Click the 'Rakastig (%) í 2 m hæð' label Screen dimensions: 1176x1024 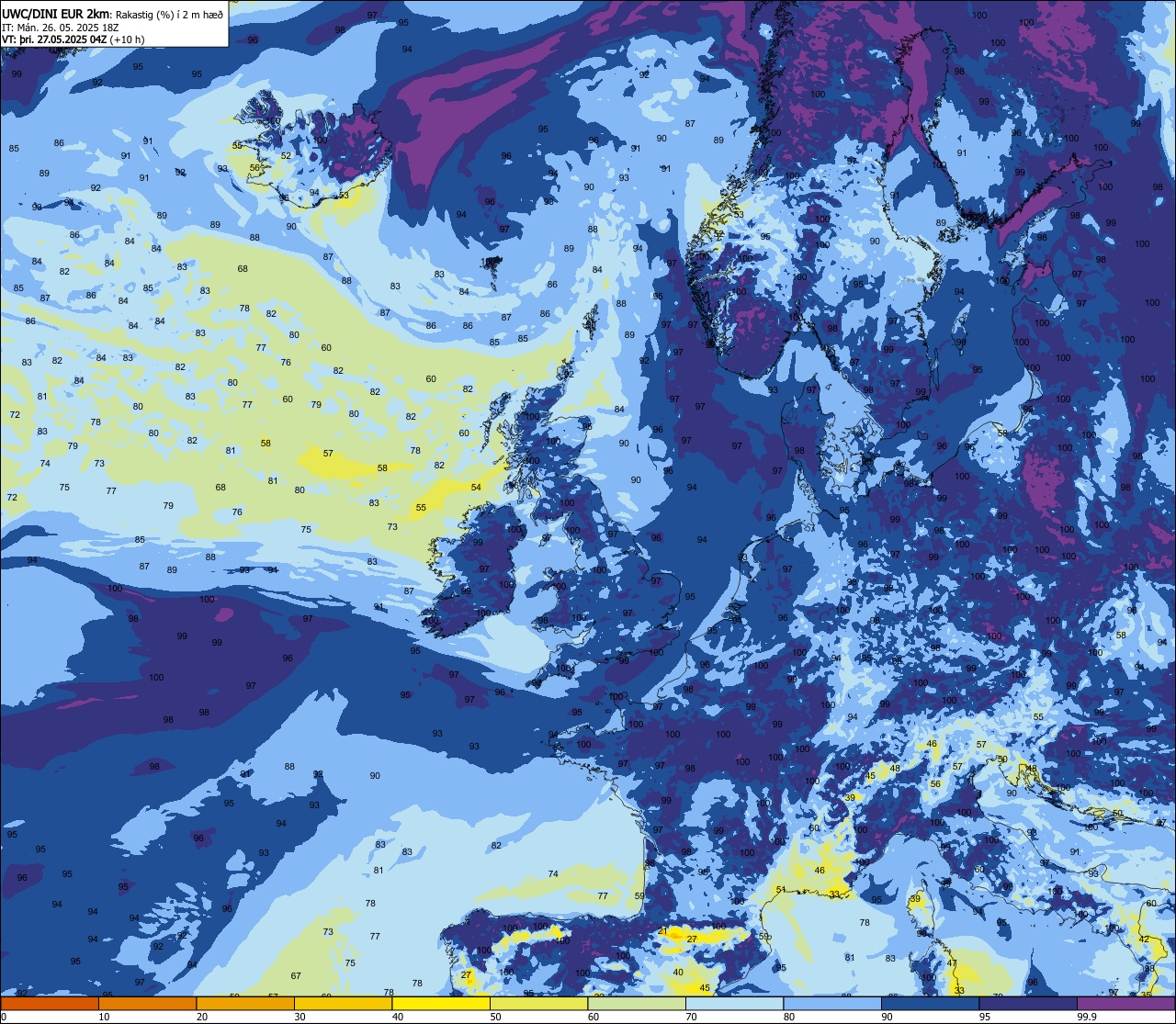169,15
